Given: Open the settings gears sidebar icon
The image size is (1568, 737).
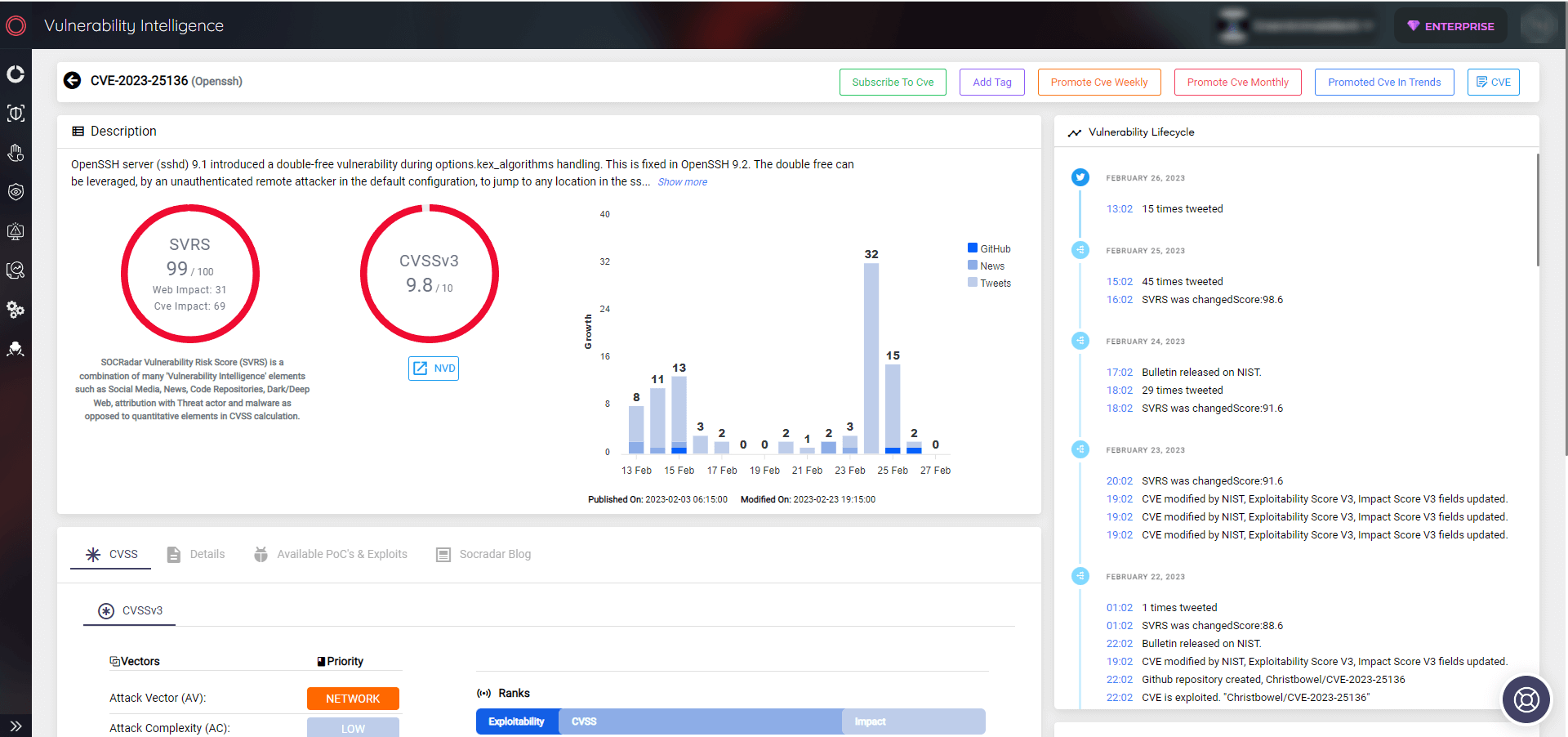Looking at the screenshot, I should 16,310.
